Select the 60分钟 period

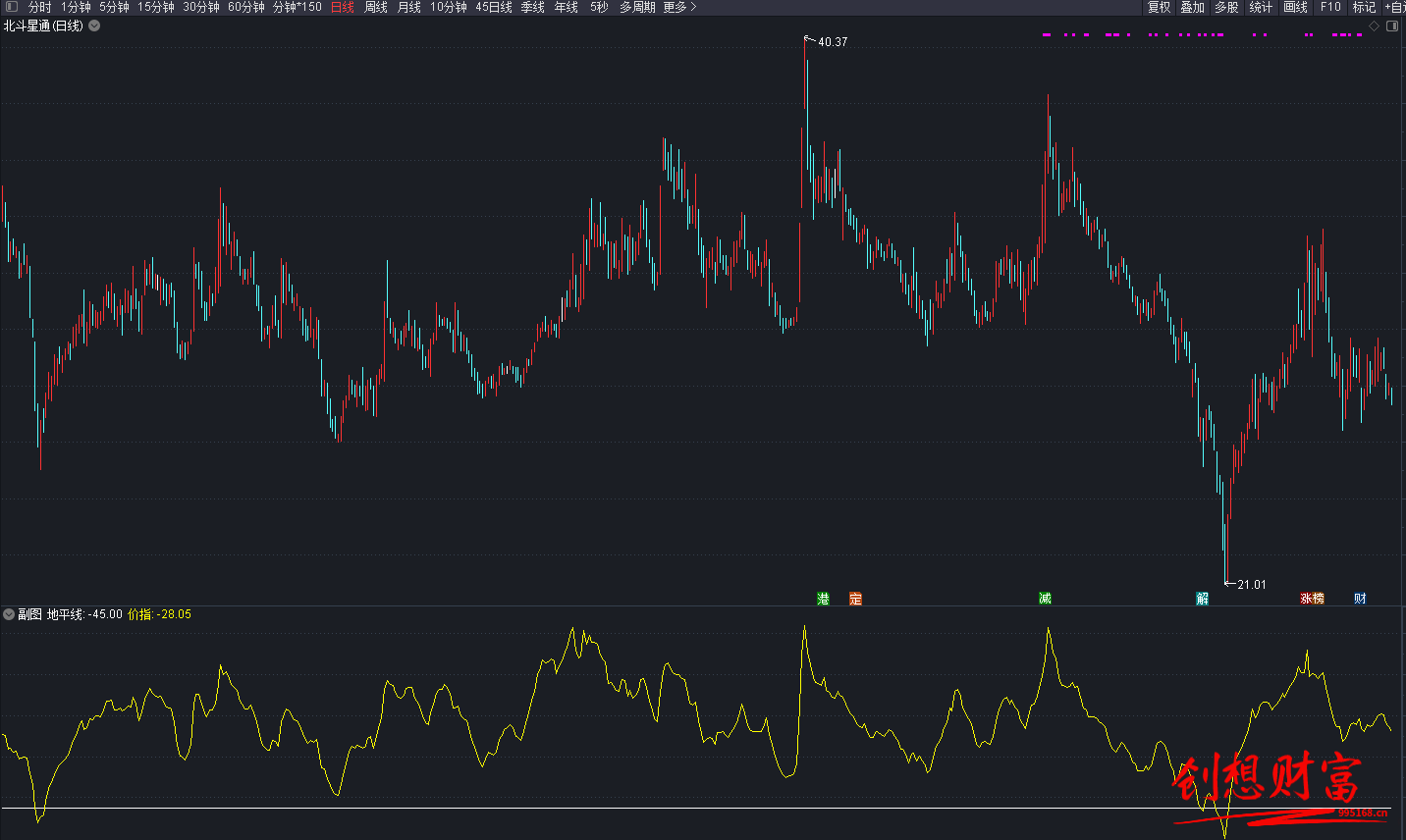(246, 7)
